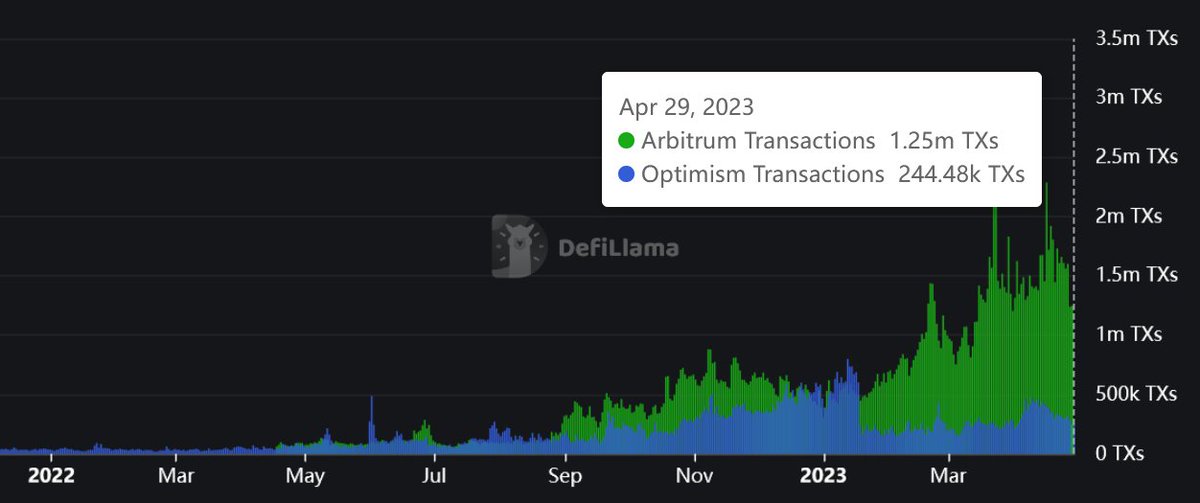Viewport: 1200px width, 503px height.
Task: Click the DefiLlama llama logo watermark
Action: coord(519,246)
